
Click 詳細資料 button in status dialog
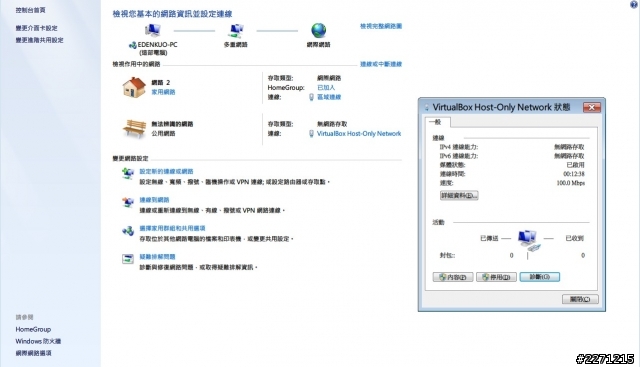[x=459, y=196]
